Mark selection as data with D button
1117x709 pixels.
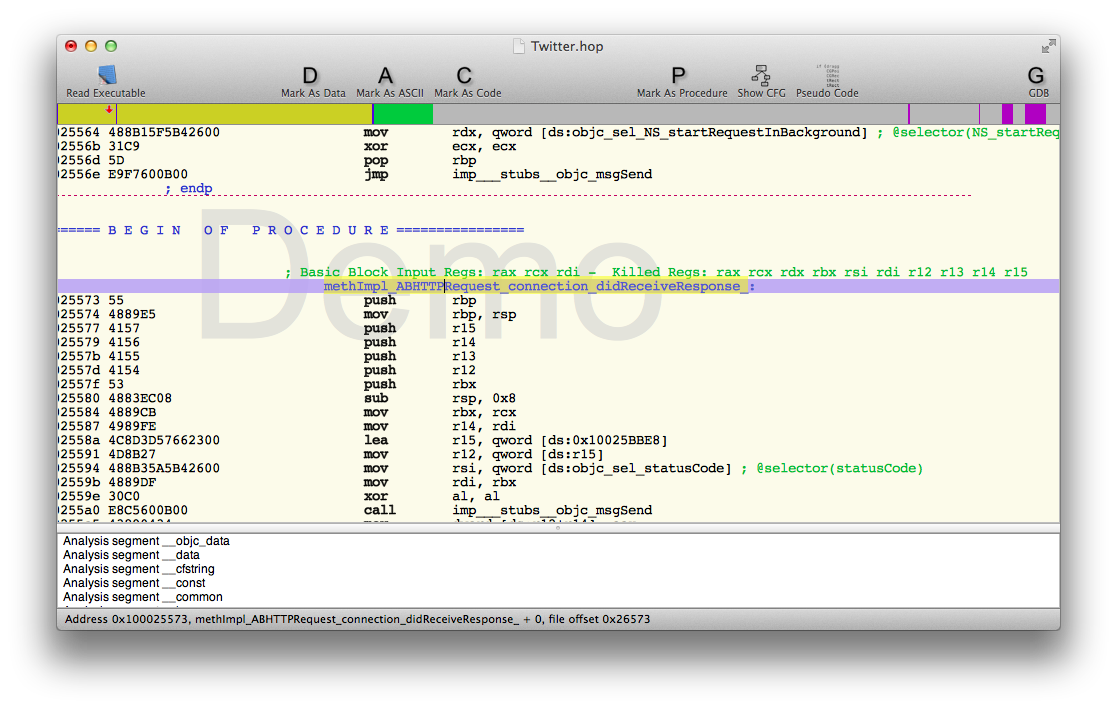tap(309, 76)
